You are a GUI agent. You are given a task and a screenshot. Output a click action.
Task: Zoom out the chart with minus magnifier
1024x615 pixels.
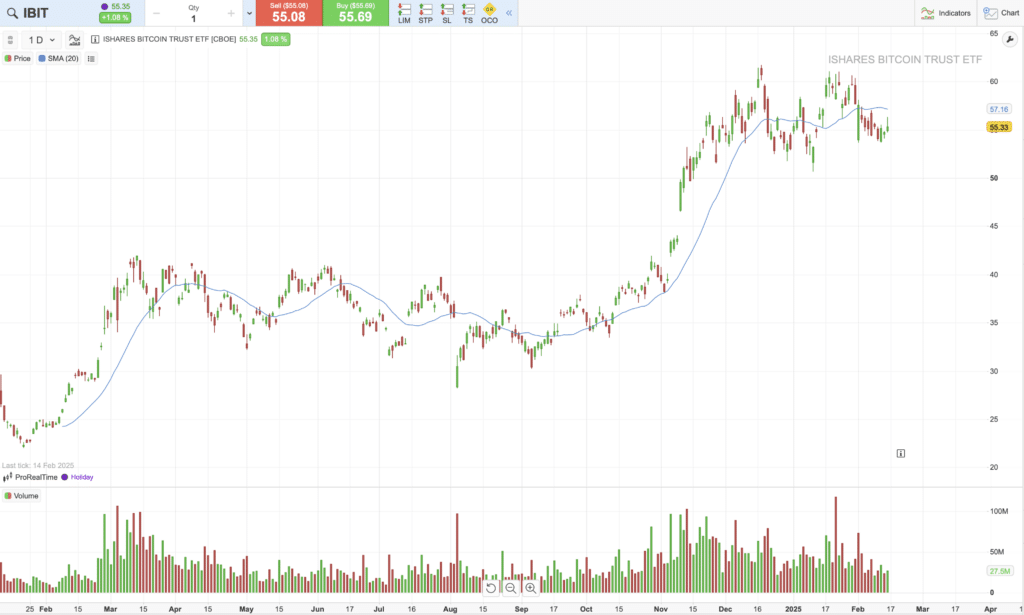[511, 588]
